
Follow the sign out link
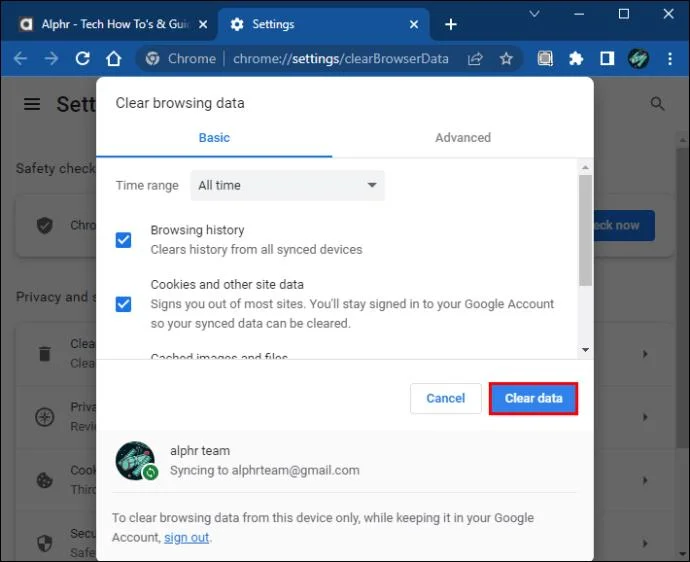tap(187, 537)
